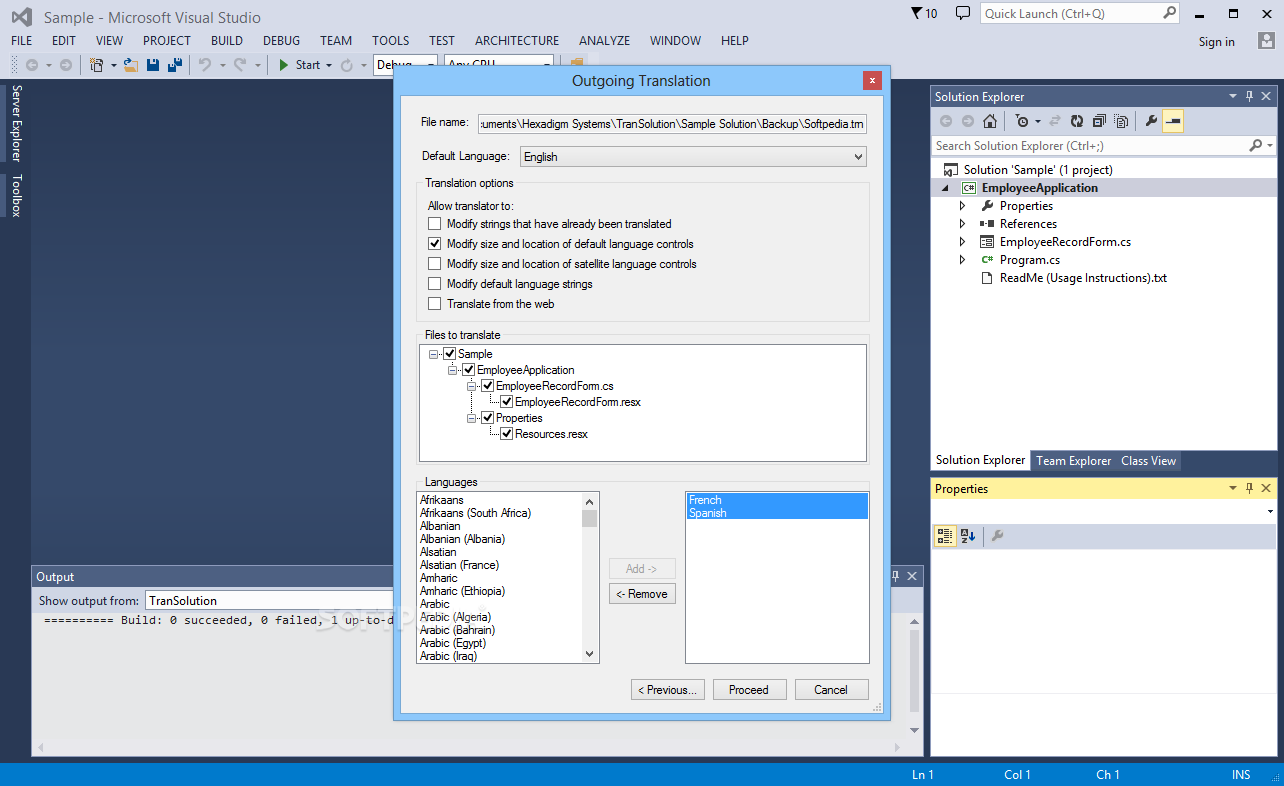Screen dimensions: 1284x786
Task: Click the Undo arrow in toolbar
Action: click(x=205, y=65)
